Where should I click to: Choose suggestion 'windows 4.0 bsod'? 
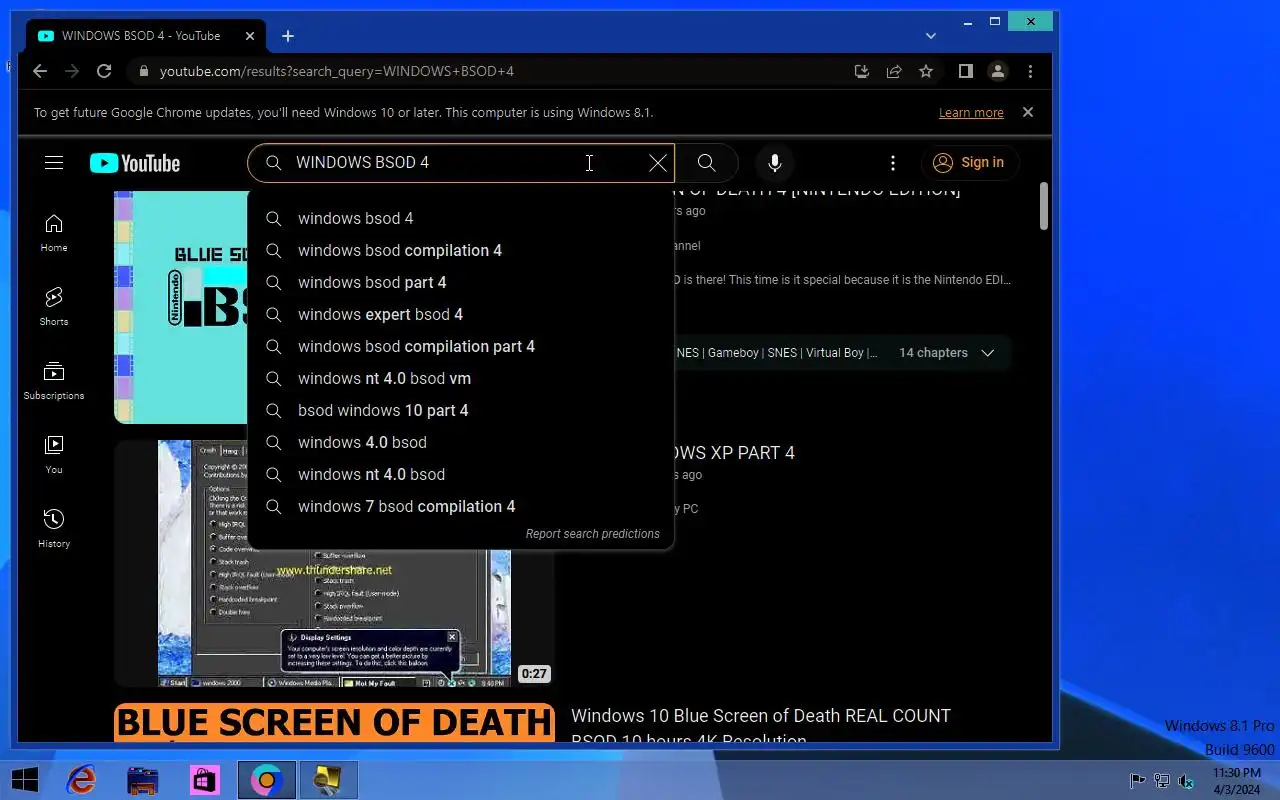tap(461, 442)
